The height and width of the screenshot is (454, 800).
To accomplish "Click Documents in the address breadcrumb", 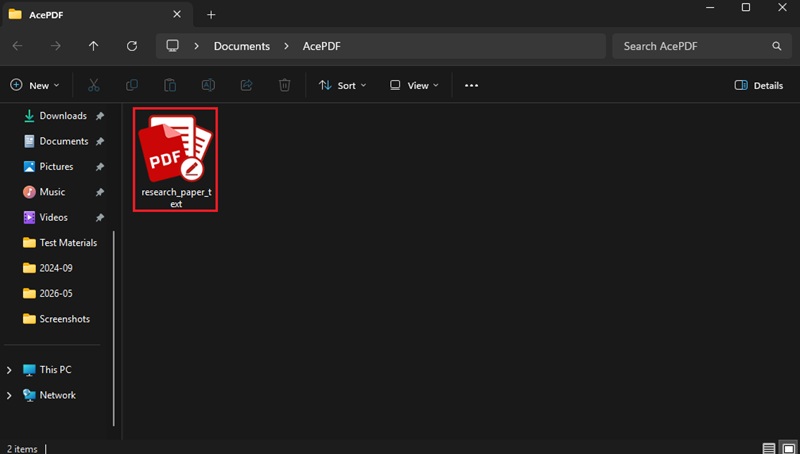I will [x=242, y=46].
